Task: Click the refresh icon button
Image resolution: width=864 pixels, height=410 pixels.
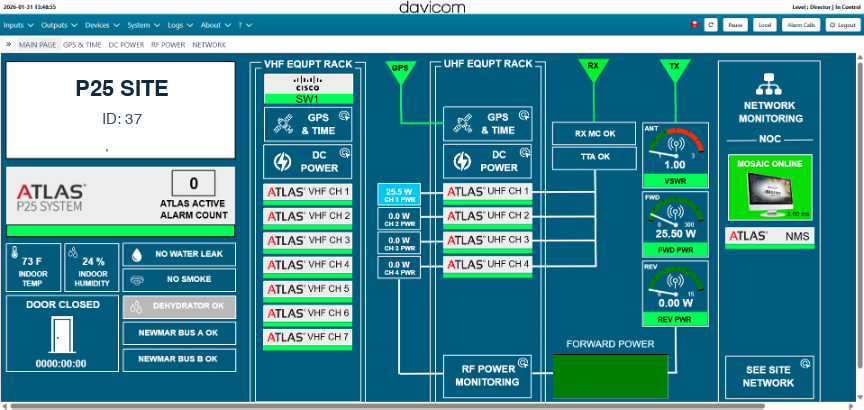Action: pos(711,25)
